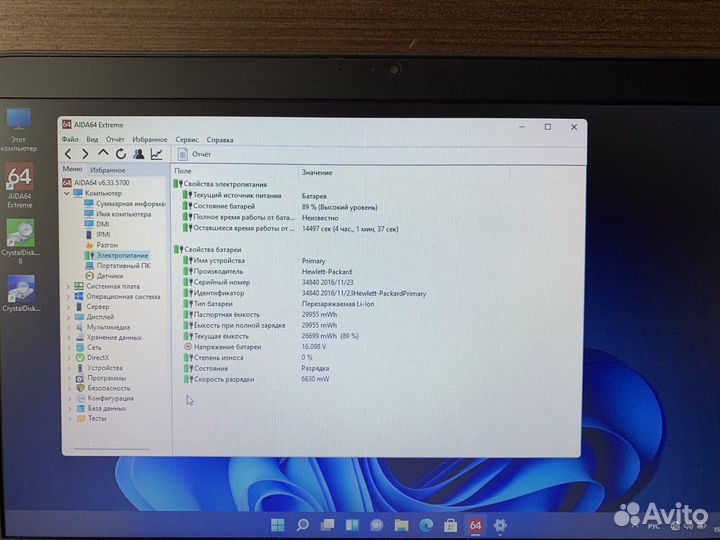Screen dimensions: 720x540
Task: Click the Тесты tree icon
Action: coord(81,419)
